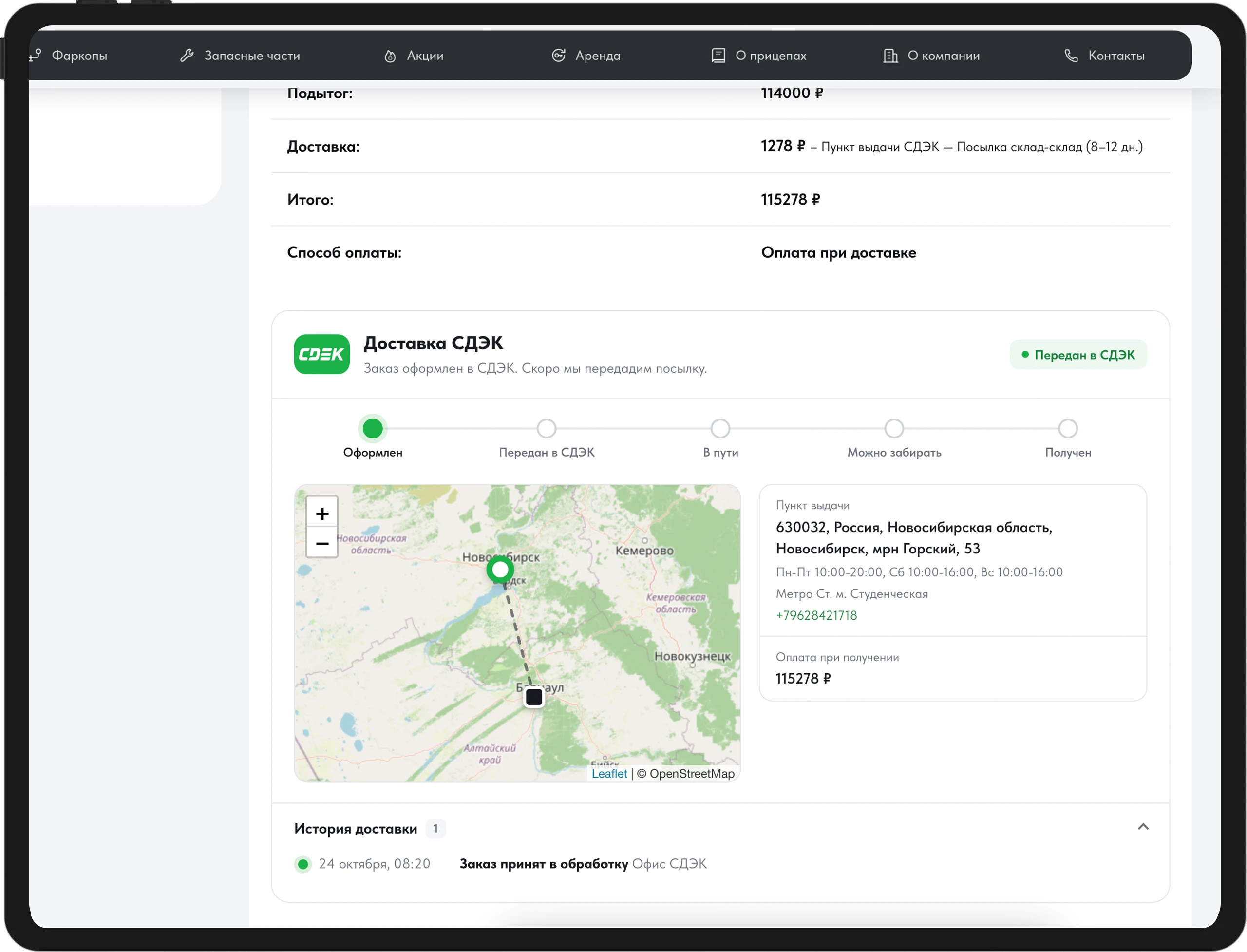Click the flame icon next to Акции
The height and width of the screenshot is (952, 1247).
390,56
